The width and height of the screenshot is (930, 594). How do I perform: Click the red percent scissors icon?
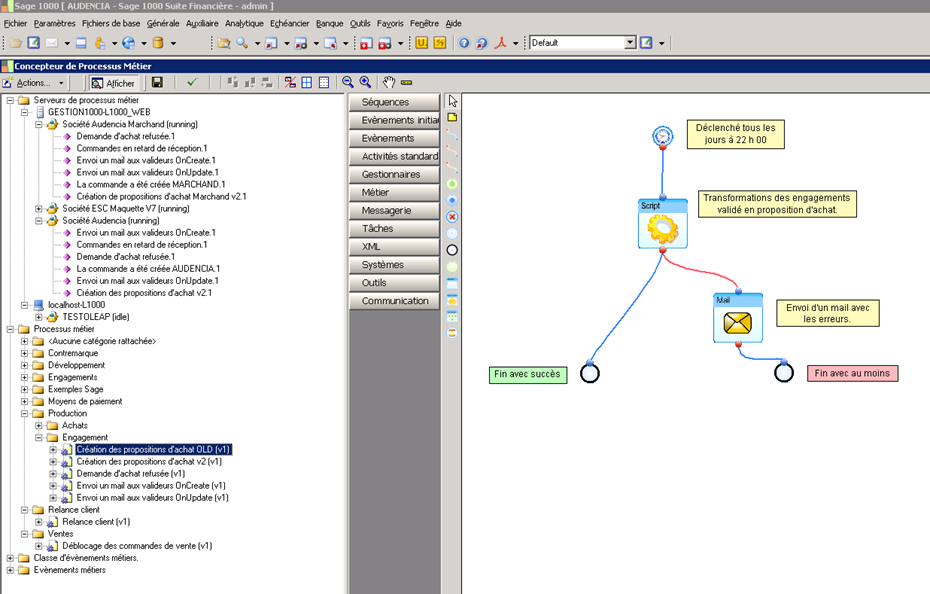[290, 82]
